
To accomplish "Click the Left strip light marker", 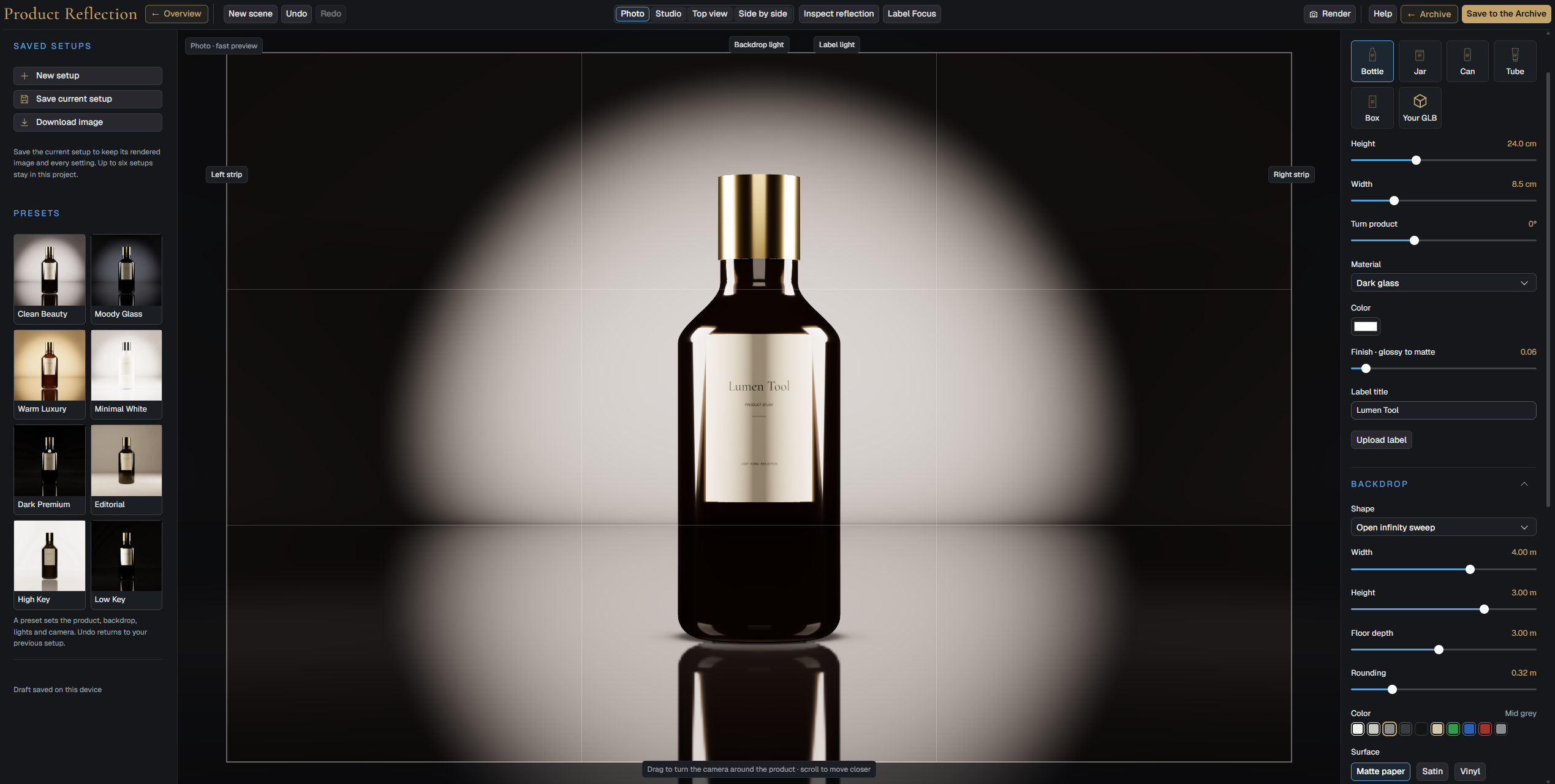I will pyautogui.click(x=227, y=175).
